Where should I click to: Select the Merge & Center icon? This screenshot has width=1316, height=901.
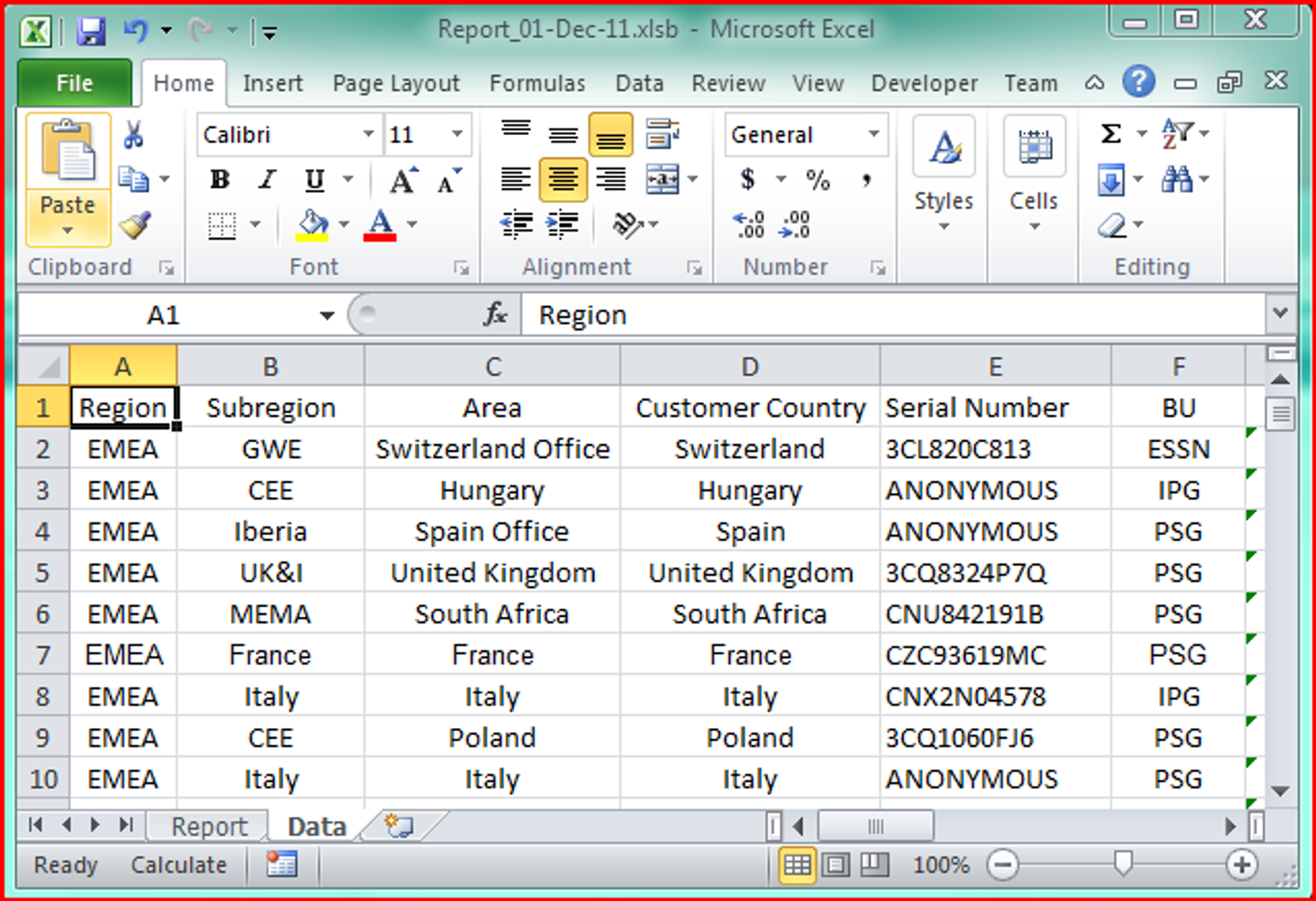coord(664,180)
